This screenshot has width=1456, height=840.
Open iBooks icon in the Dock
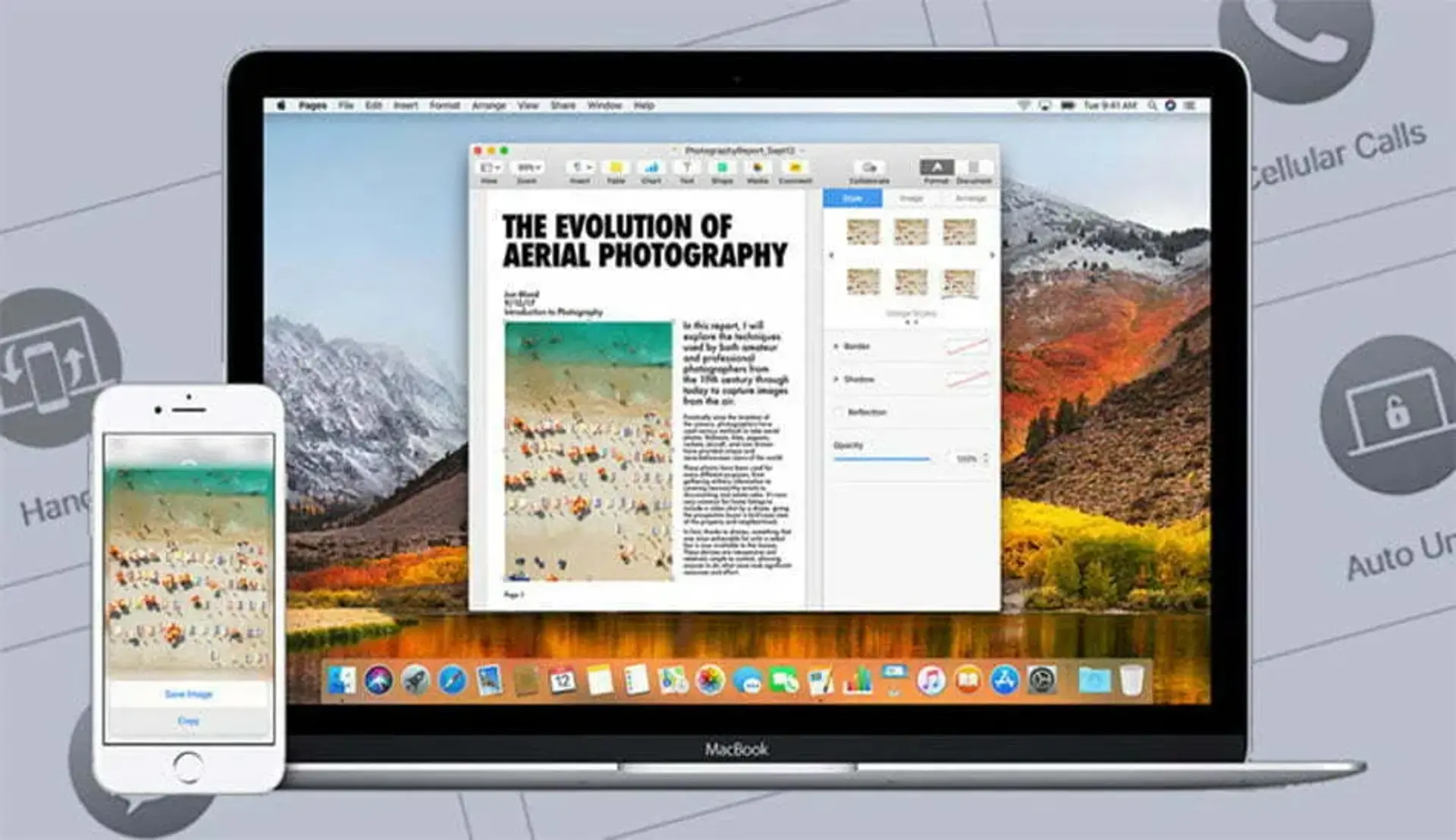[x=968, y=680]
